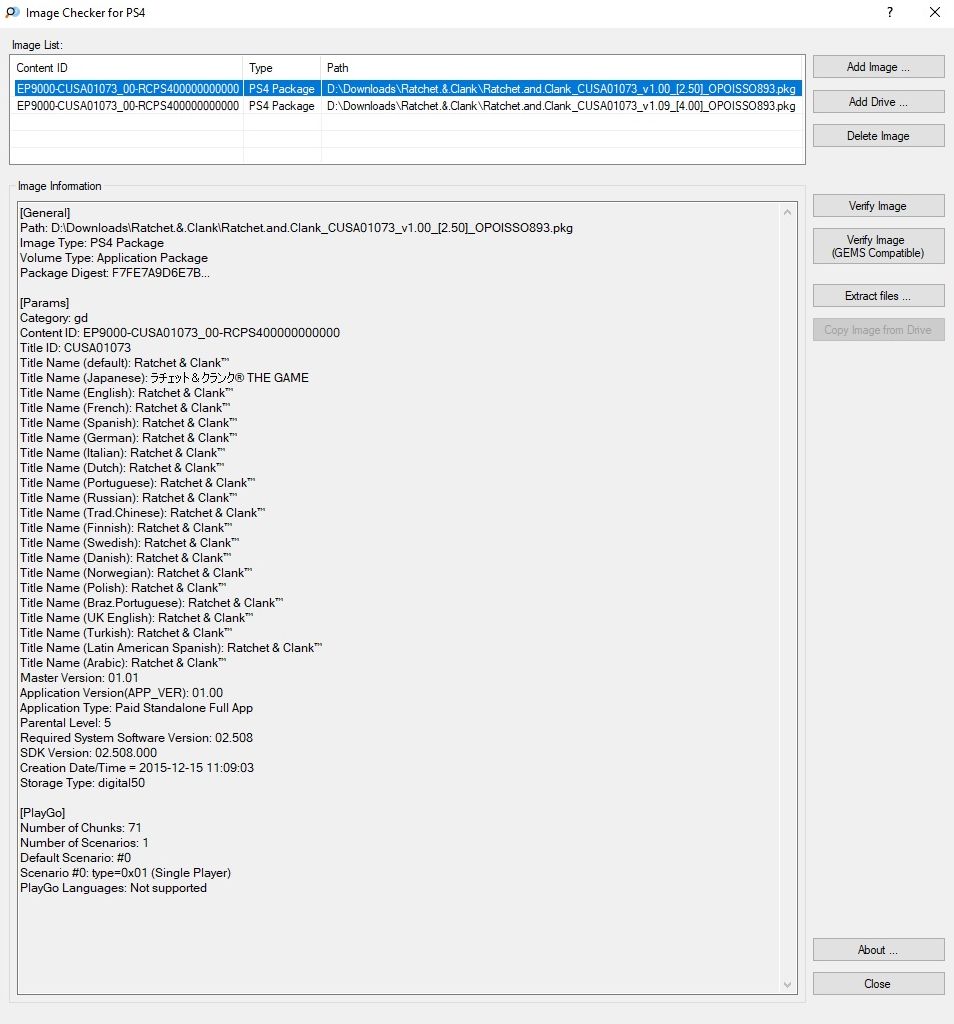
Task: Open the About dialog
Action: pos(878,950)
